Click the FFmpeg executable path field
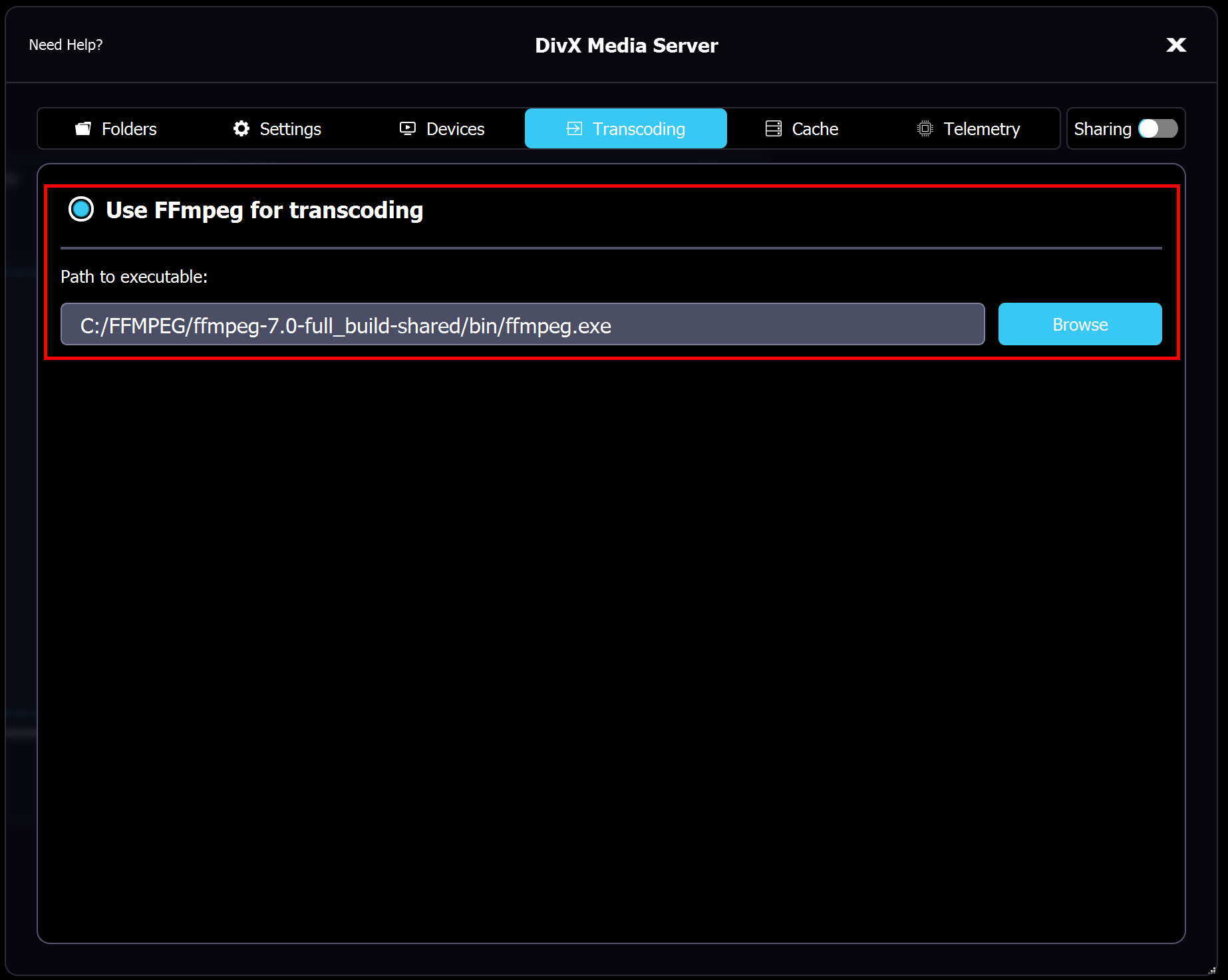Screen dimensions: 1228x980 pyautogui.click(x=522, y=325)
